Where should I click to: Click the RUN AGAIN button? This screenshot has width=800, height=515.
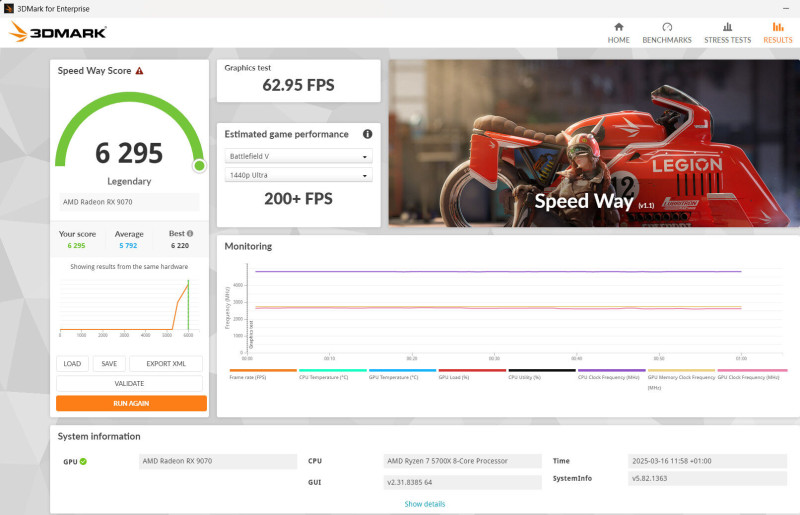tap(132, 403)
